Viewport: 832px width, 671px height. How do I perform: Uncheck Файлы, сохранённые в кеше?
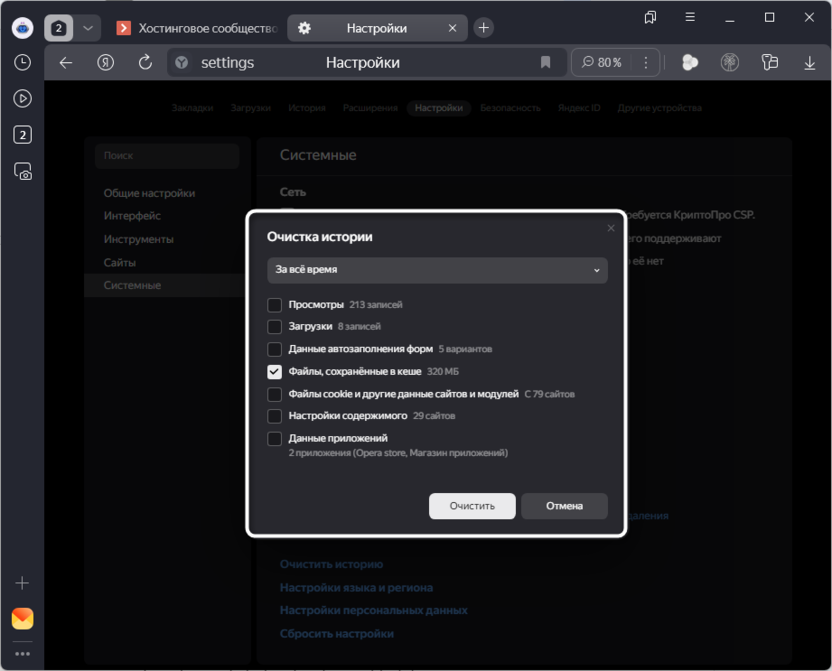point(275,371)
